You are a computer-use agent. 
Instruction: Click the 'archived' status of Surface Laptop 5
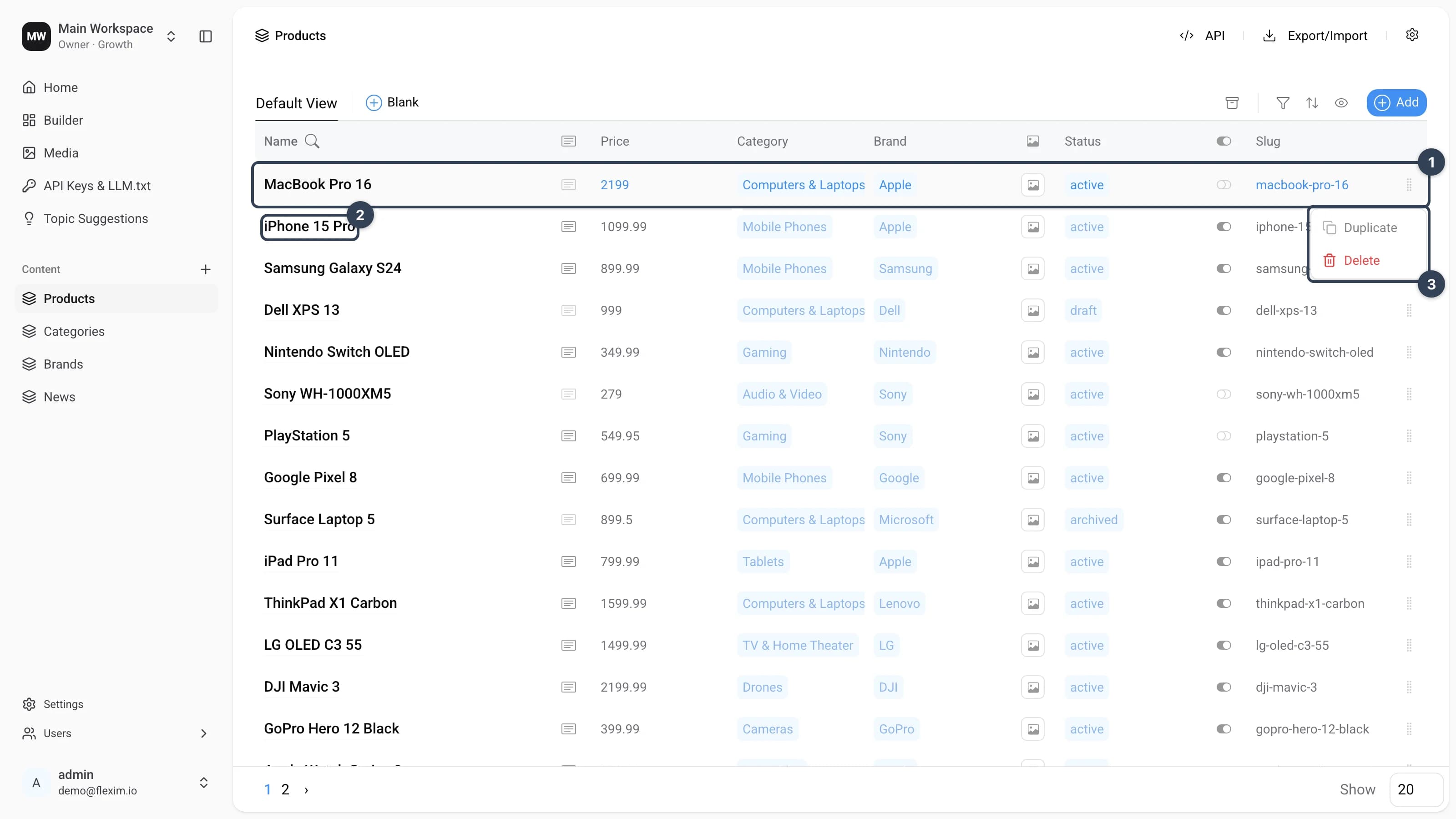[1094, 520]
